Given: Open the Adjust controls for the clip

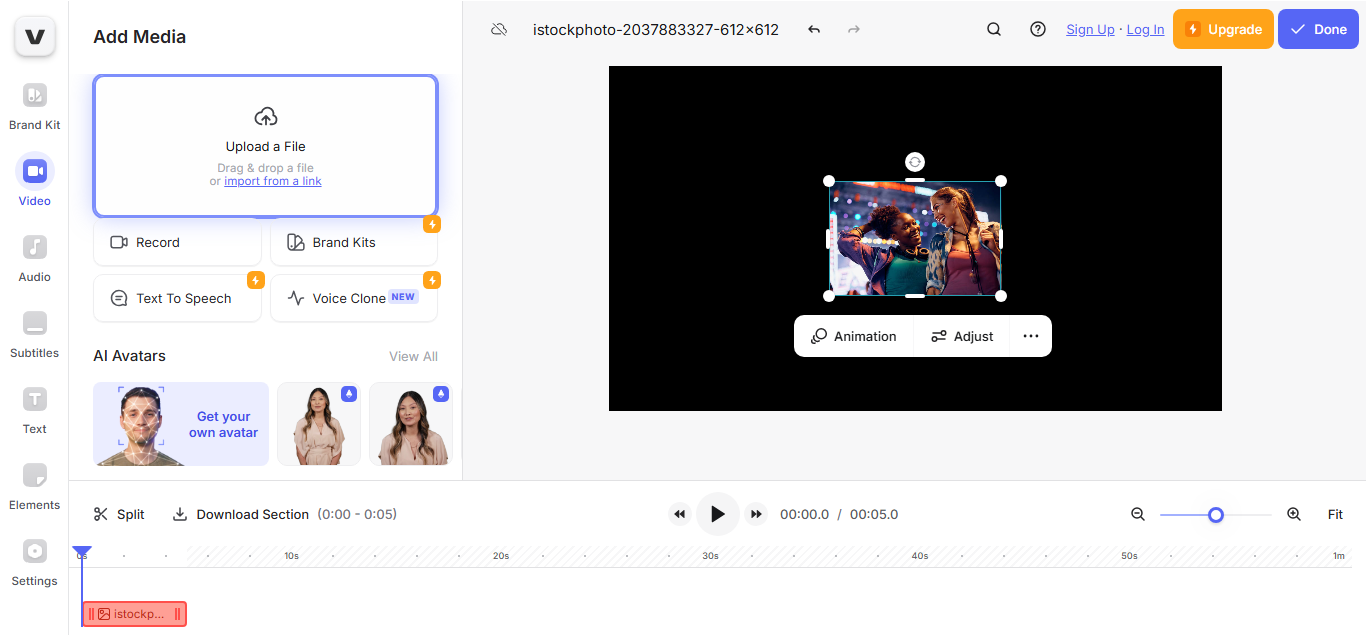Looking at the screenshot, I should 961,336.
